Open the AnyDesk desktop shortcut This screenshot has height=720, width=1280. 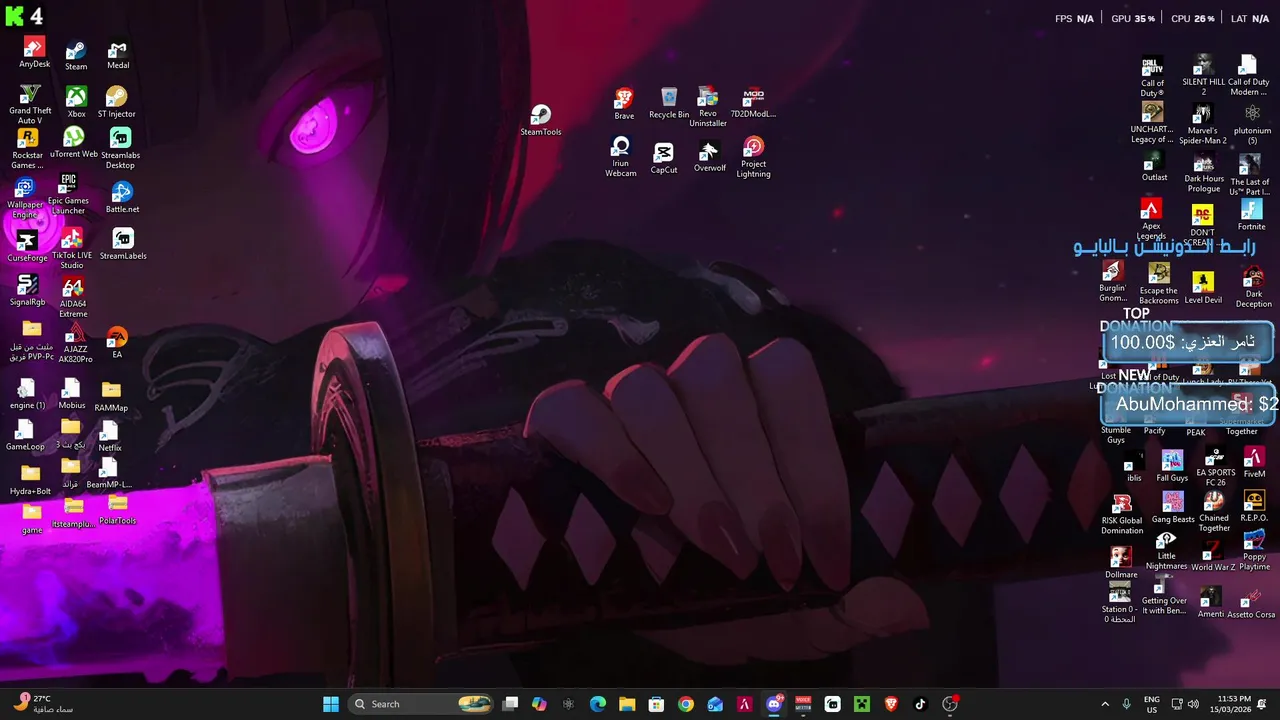tap(34, 53)
